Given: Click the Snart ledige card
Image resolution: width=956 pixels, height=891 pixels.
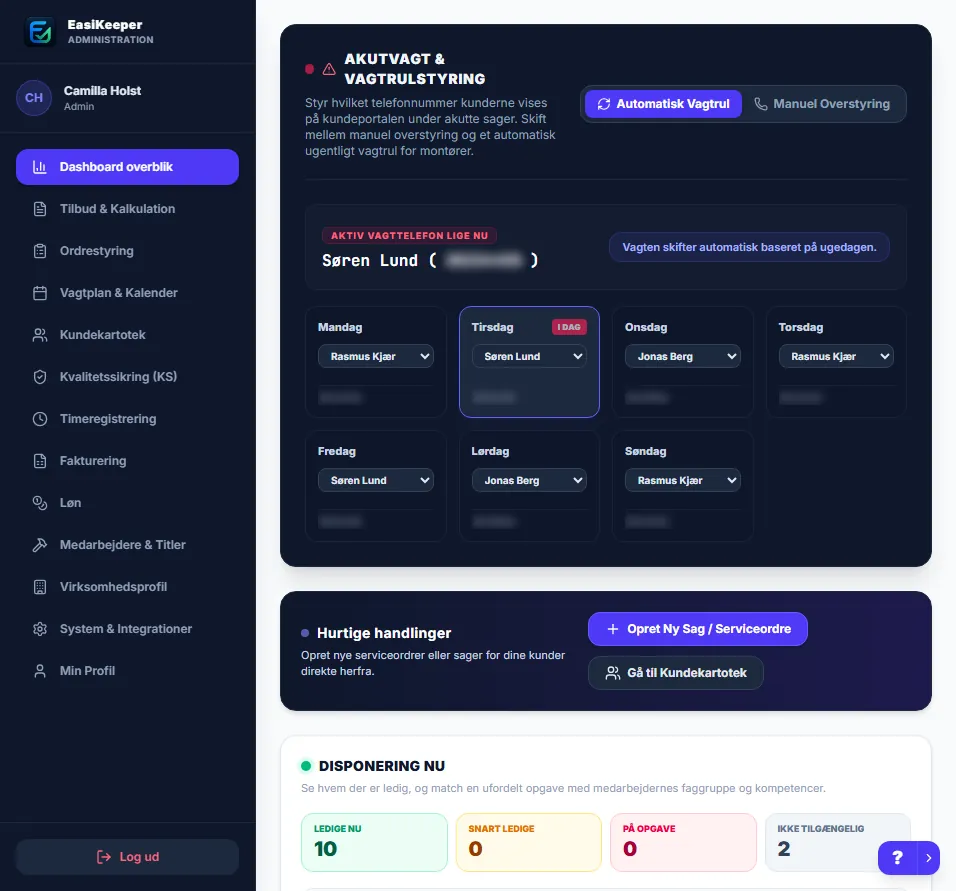Looking at the screenshot, I should click(x=529, y=843).
